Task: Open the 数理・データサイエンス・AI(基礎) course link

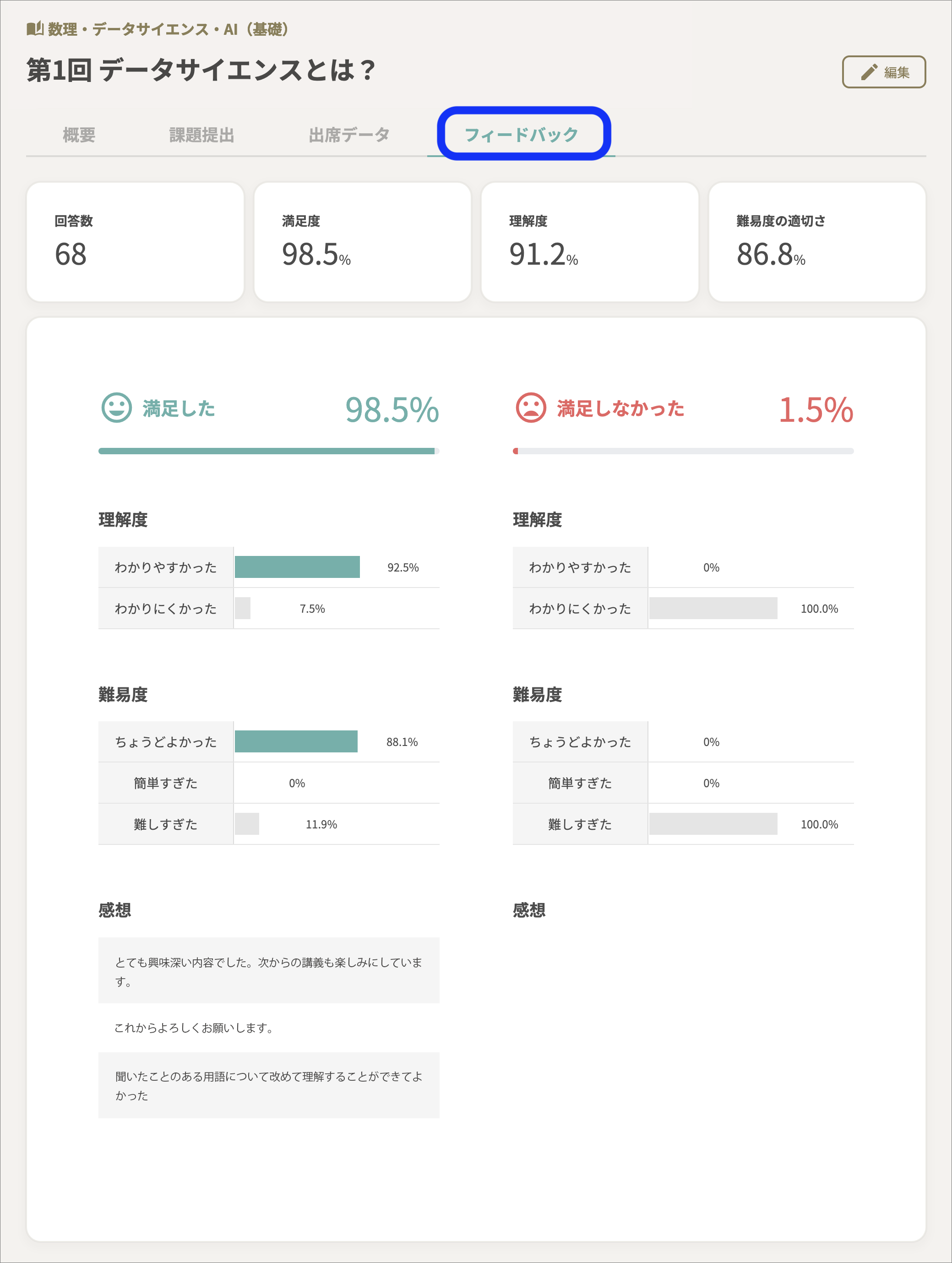Action: click(169, 29)
